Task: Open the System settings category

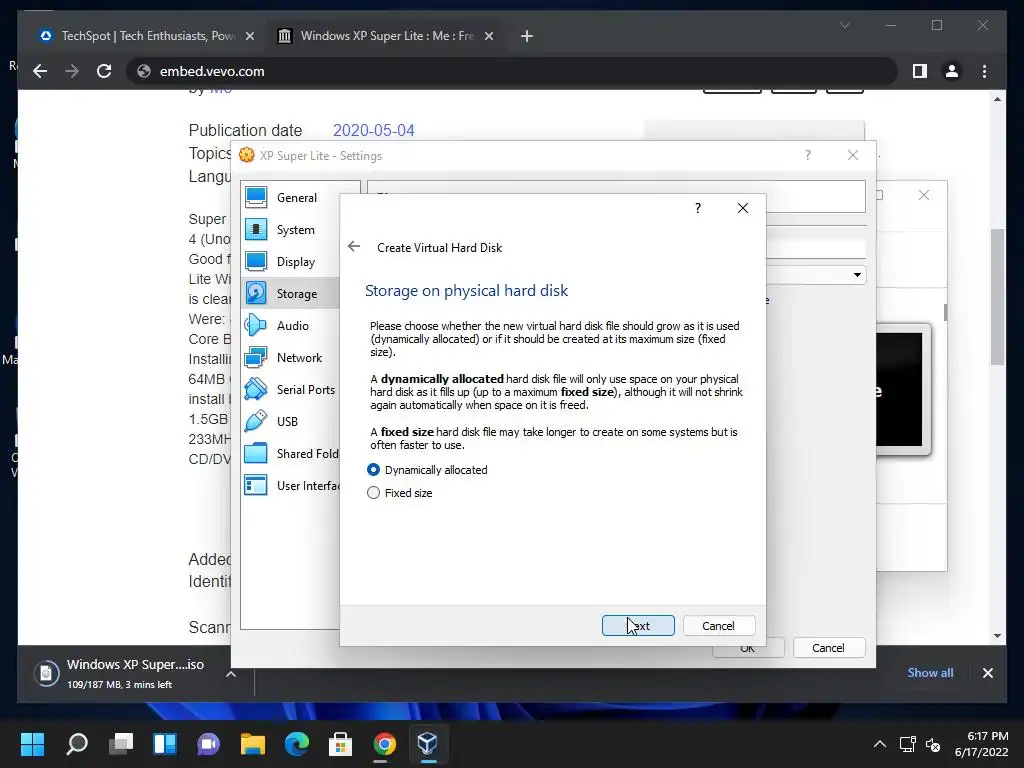Action: point(290,229)
